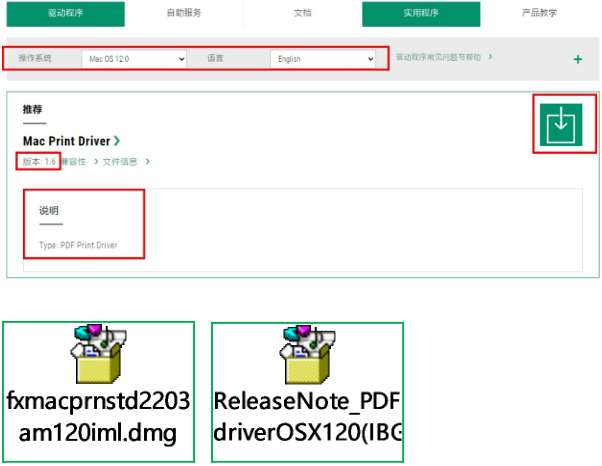Open the ReleaseNote_PDF driverOSX120 file icon
The height and width of the screenshot is (466, 602).
(x=307, y=392)
